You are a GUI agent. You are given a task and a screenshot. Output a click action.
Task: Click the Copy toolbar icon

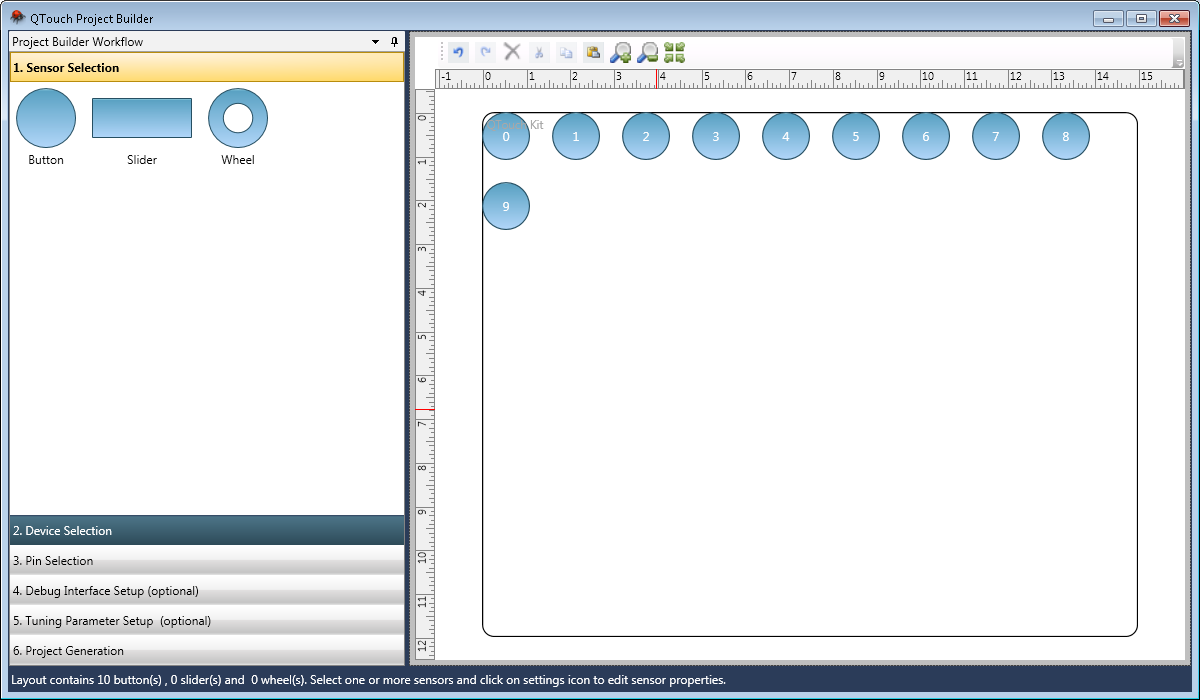(566, 52)
